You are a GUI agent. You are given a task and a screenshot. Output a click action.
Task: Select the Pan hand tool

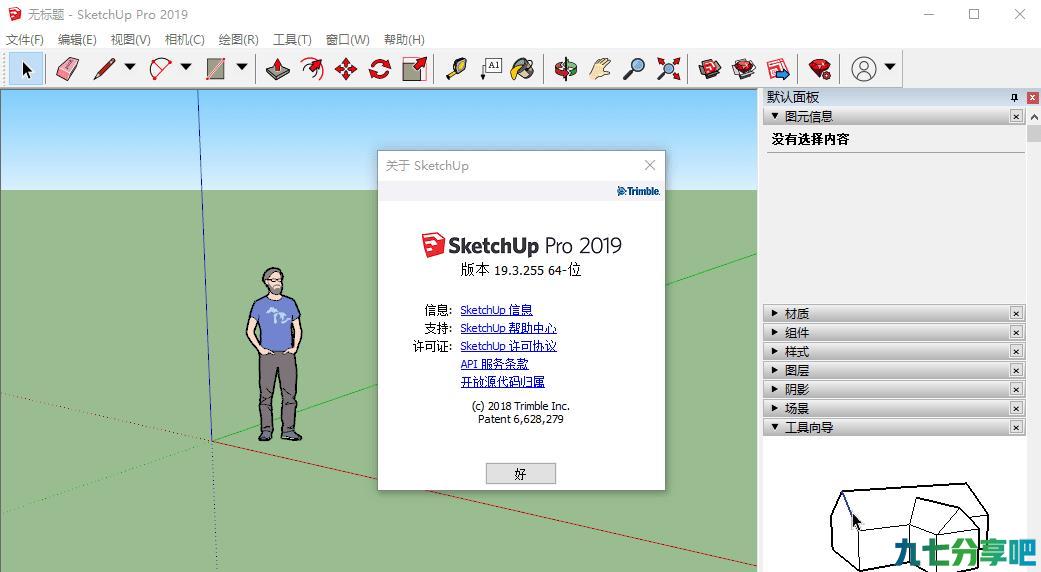(x=600, y=69)
